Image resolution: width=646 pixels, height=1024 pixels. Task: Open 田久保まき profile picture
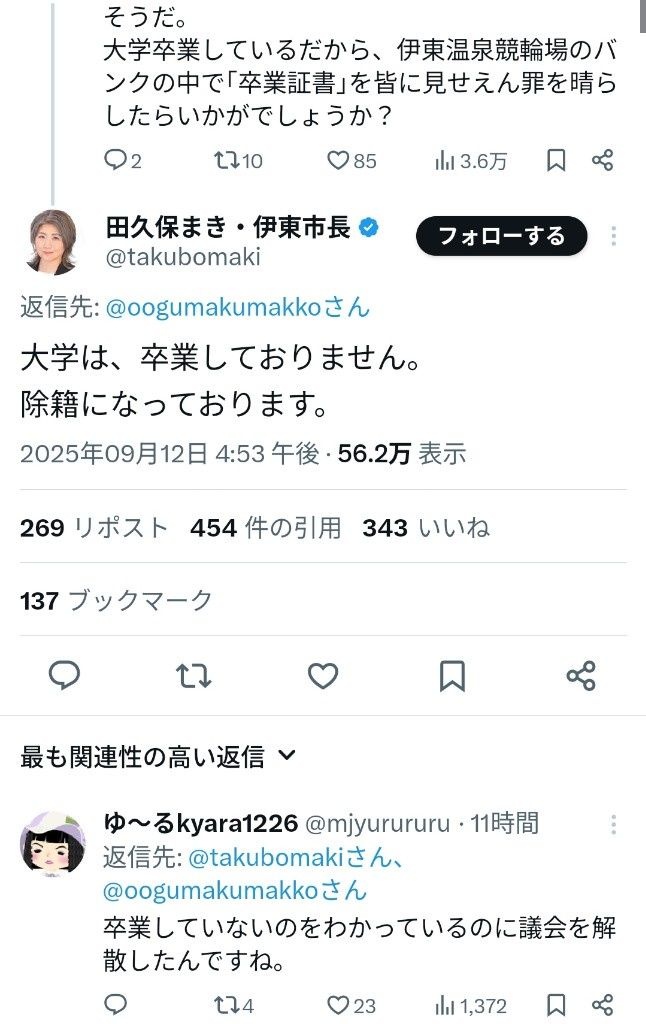point(48,242)
